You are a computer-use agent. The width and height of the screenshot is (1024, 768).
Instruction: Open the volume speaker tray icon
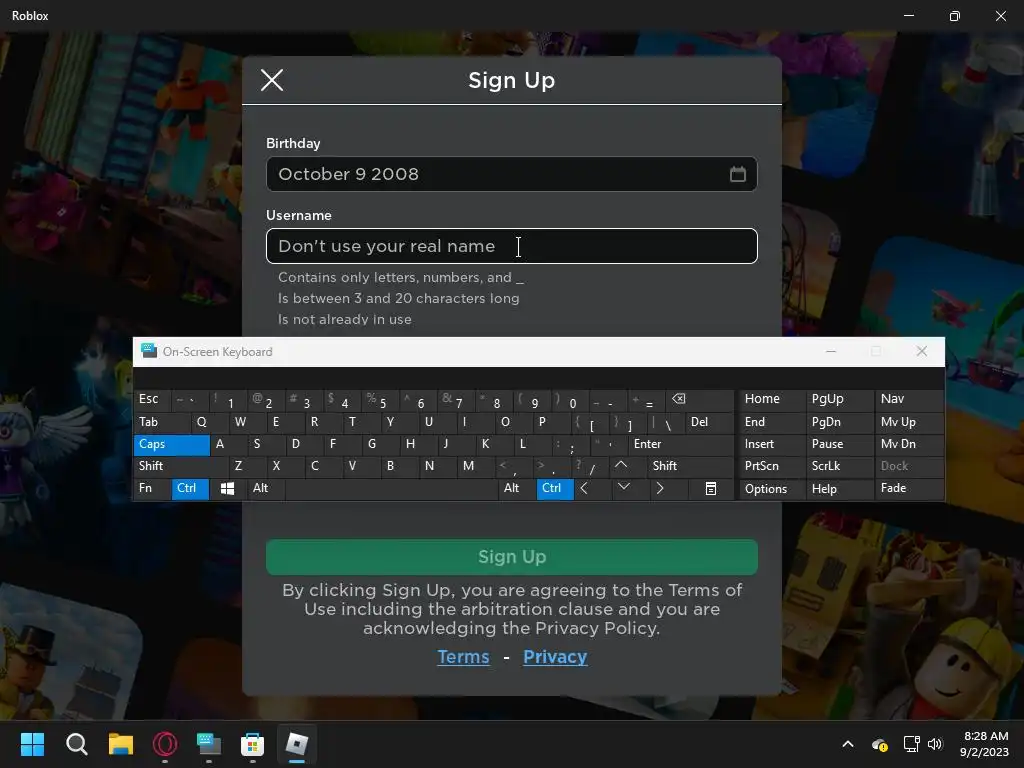[x=935, y=744]
